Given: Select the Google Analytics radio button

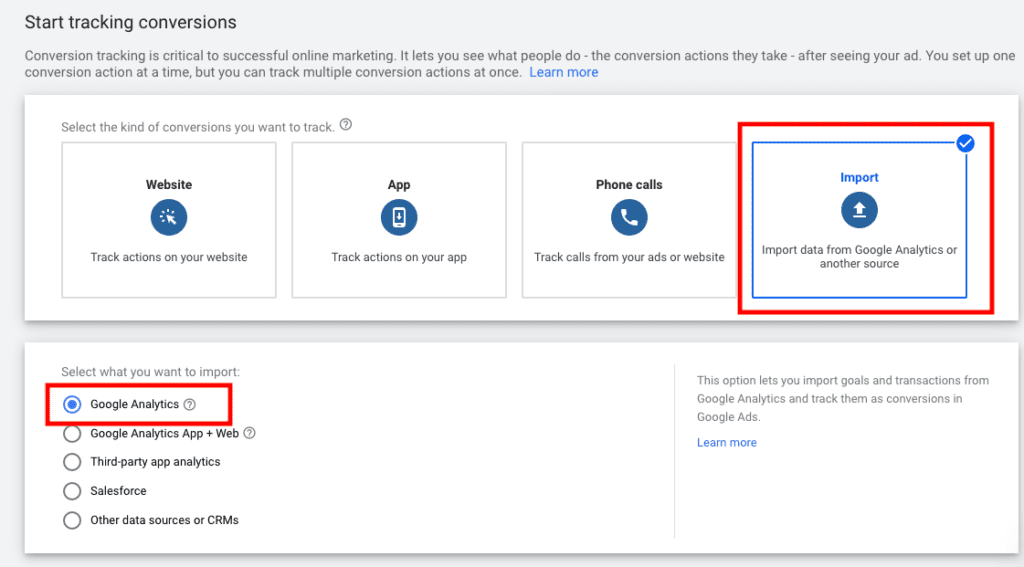Looking at the screenshot, I should tap(72, 404).
